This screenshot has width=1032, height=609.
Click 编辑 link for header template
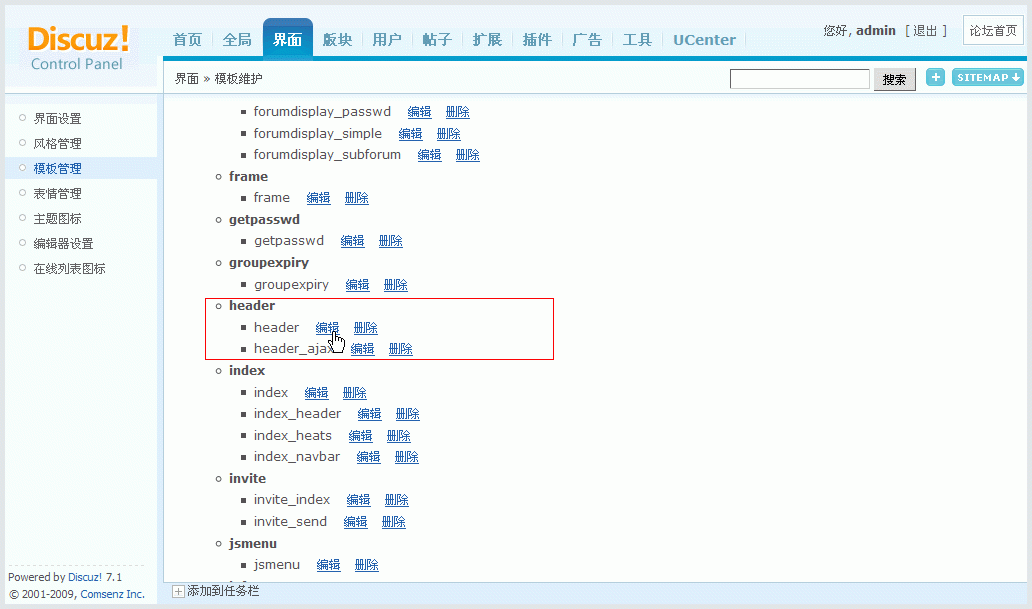(x=327, y=328)
